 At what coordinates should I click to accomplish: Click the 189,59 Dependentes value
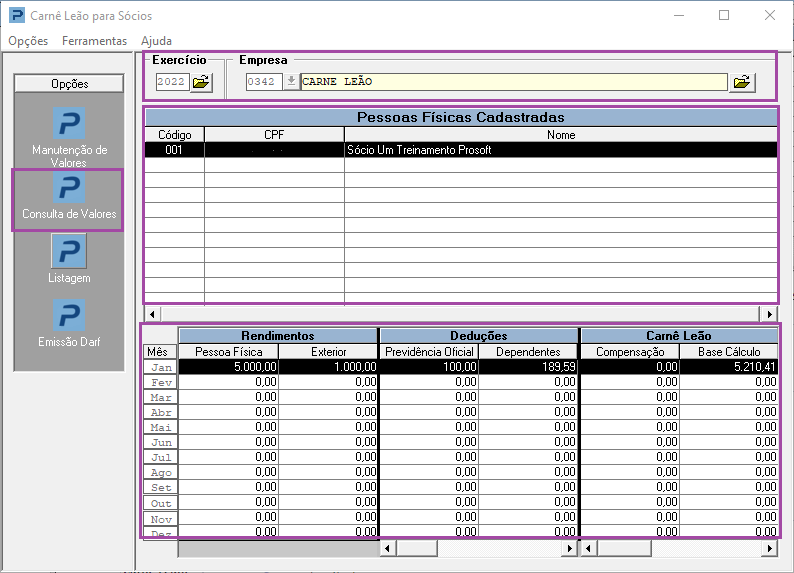click(x=528, y=367)
